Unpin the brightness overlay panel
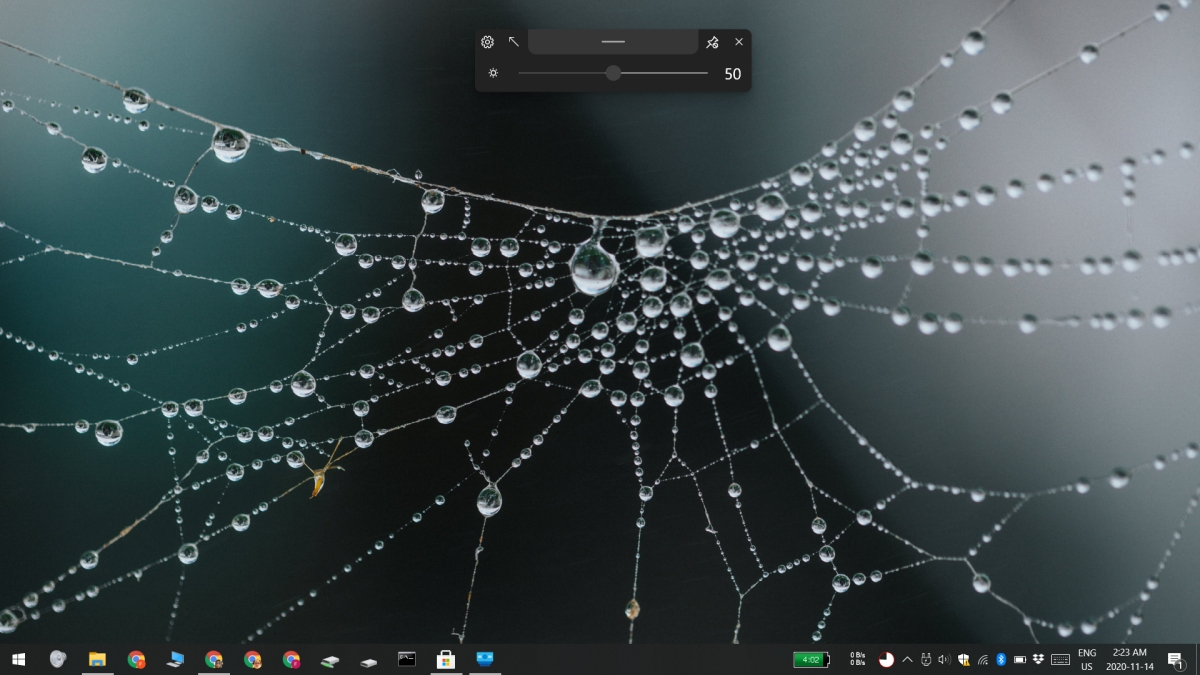Screen dimensions: 1200x675 [x=712, y=42]
